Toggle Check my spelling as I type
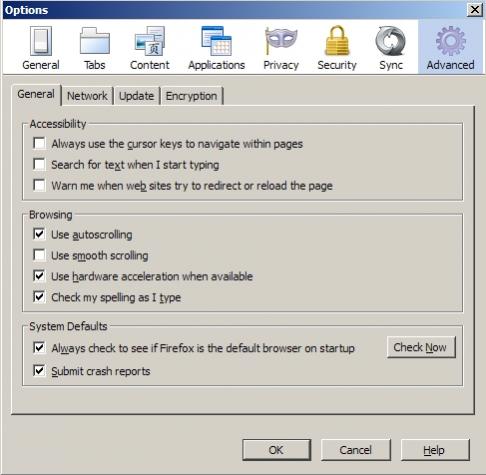 39,297
